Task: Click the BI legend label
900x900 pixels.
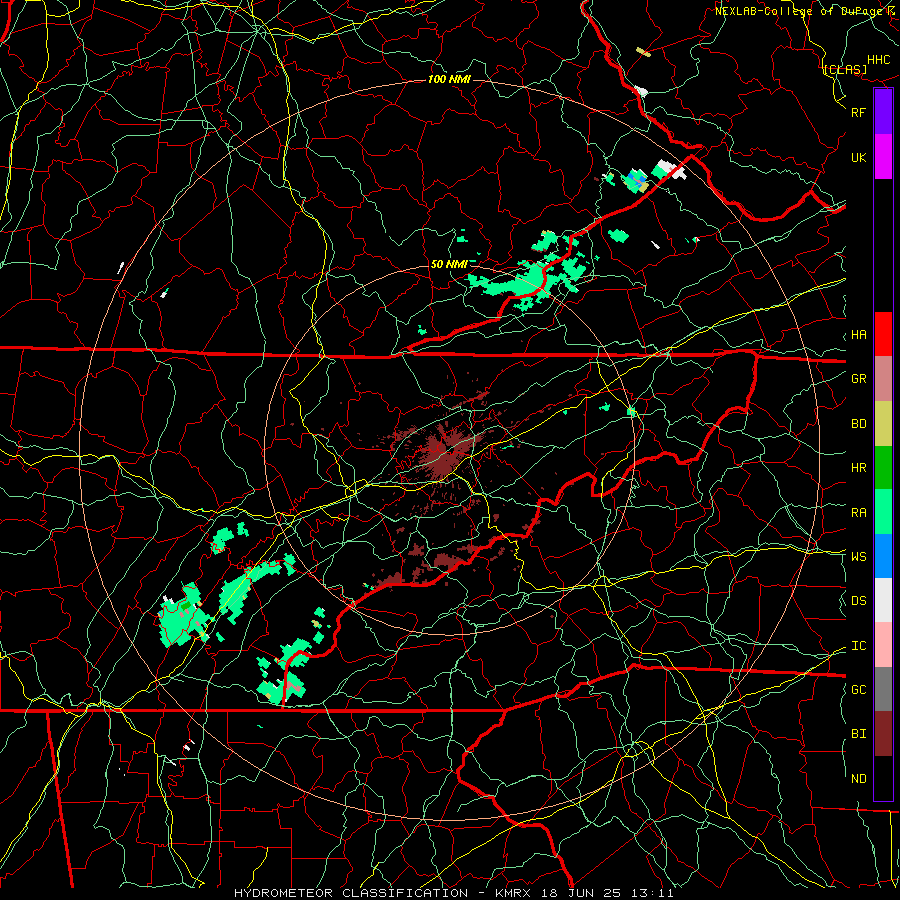Action: tap(858, 734)
